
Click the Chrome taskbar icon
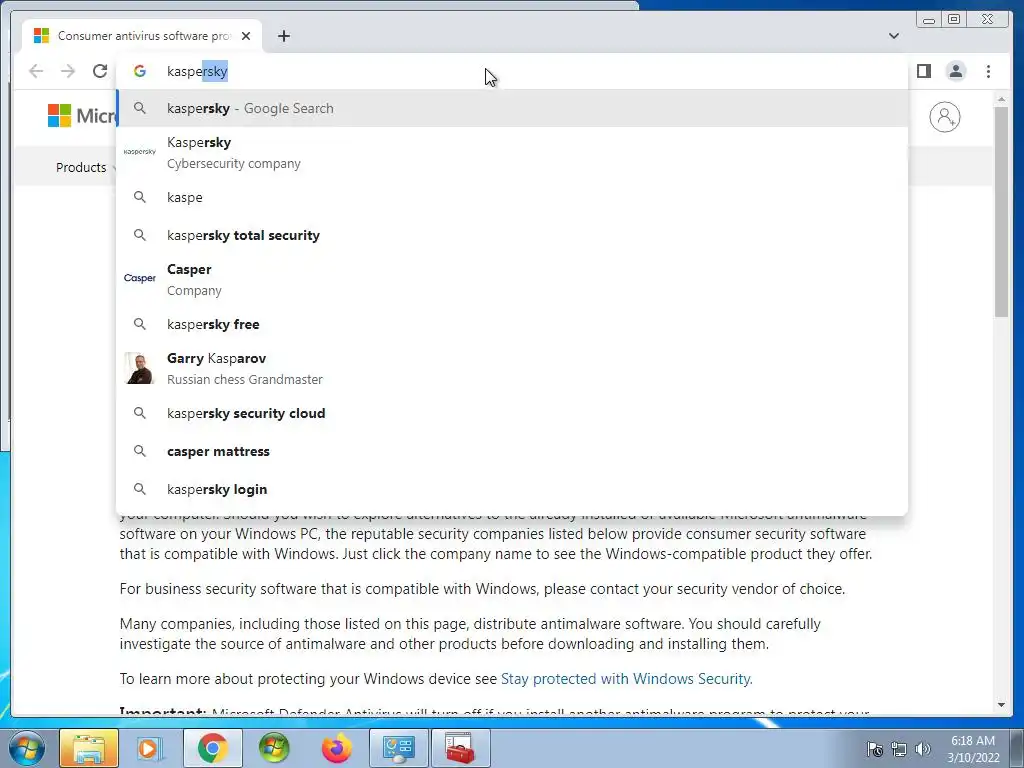[212, 748]
